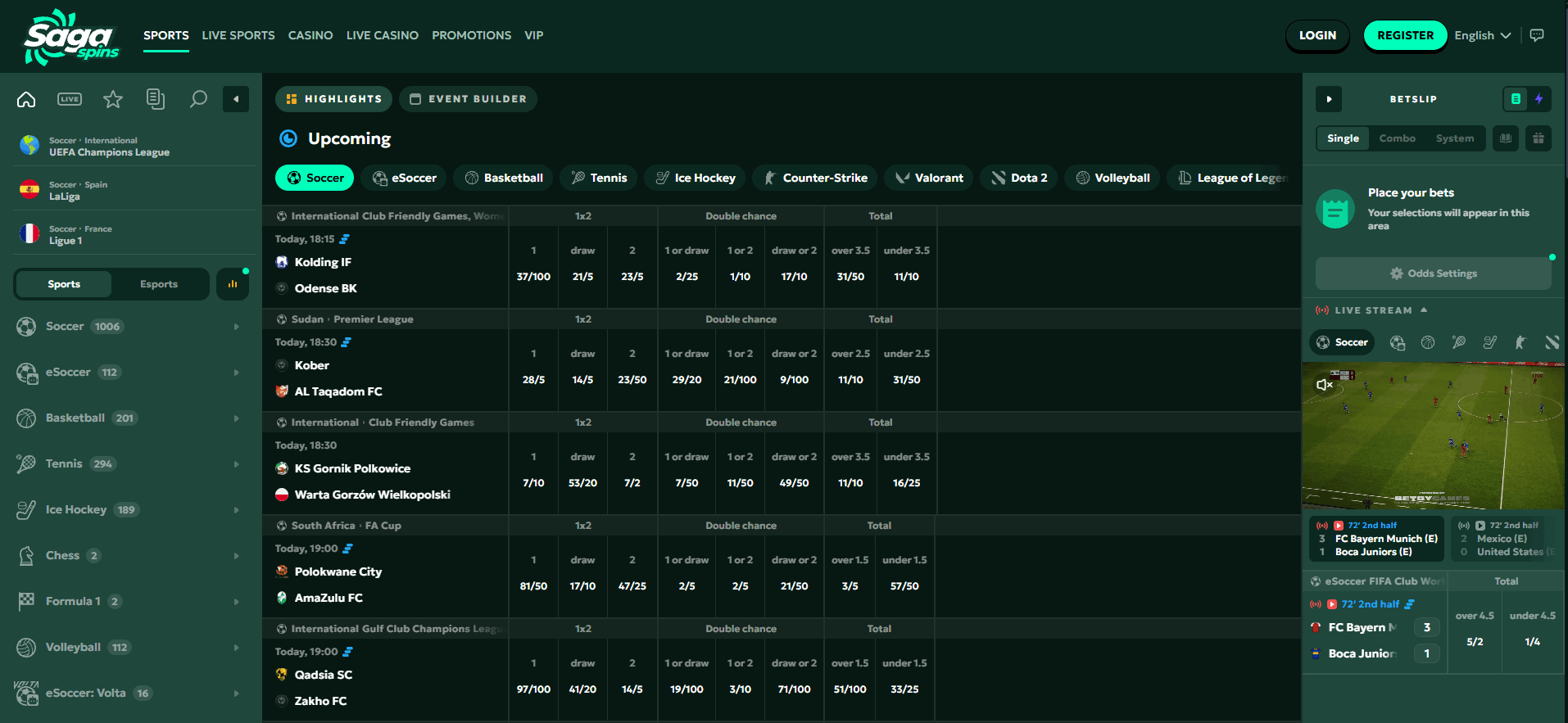Click the statistics bar chart icon

233,284
